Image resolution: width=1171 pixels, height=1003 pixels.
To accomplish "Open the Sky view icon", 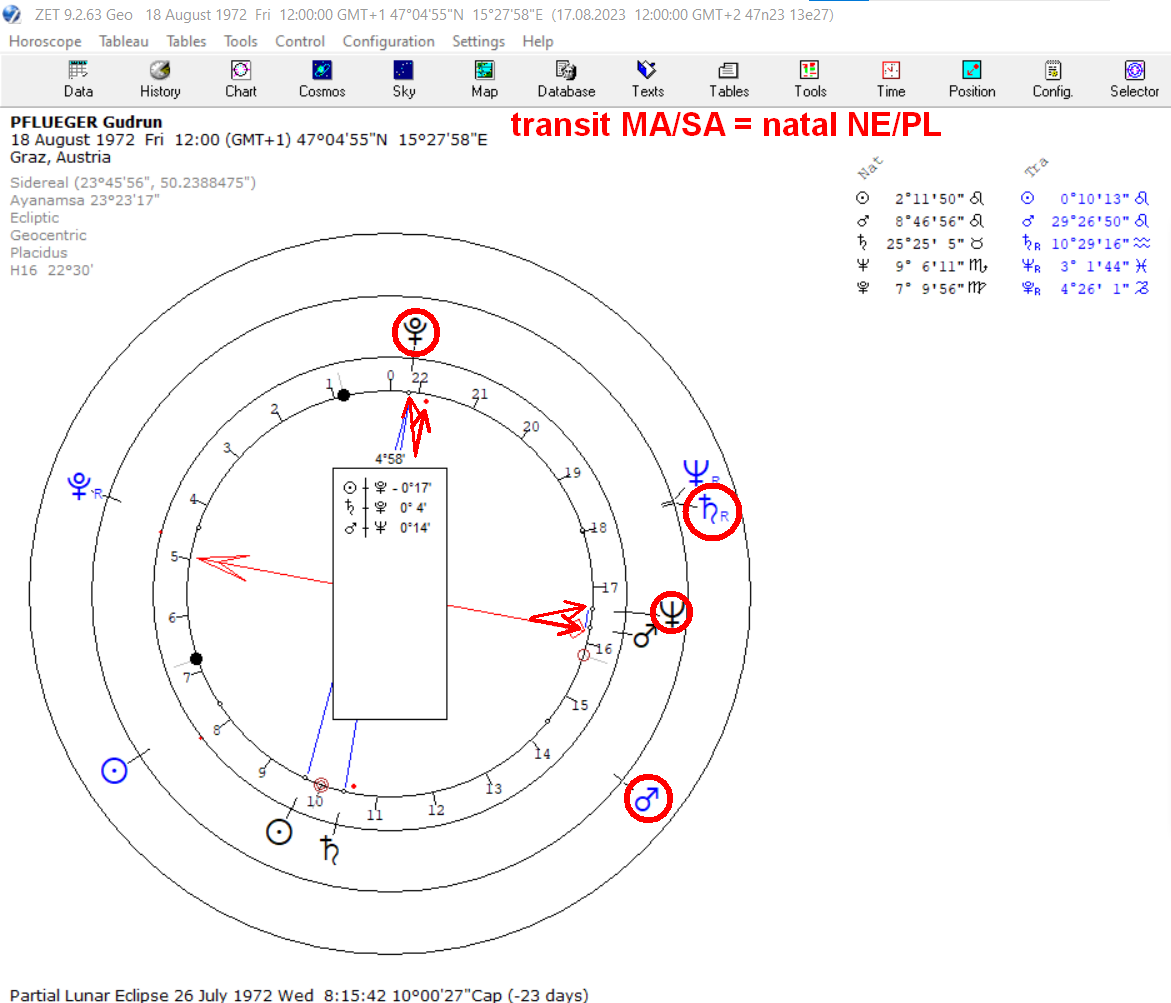I will [403, 79].
